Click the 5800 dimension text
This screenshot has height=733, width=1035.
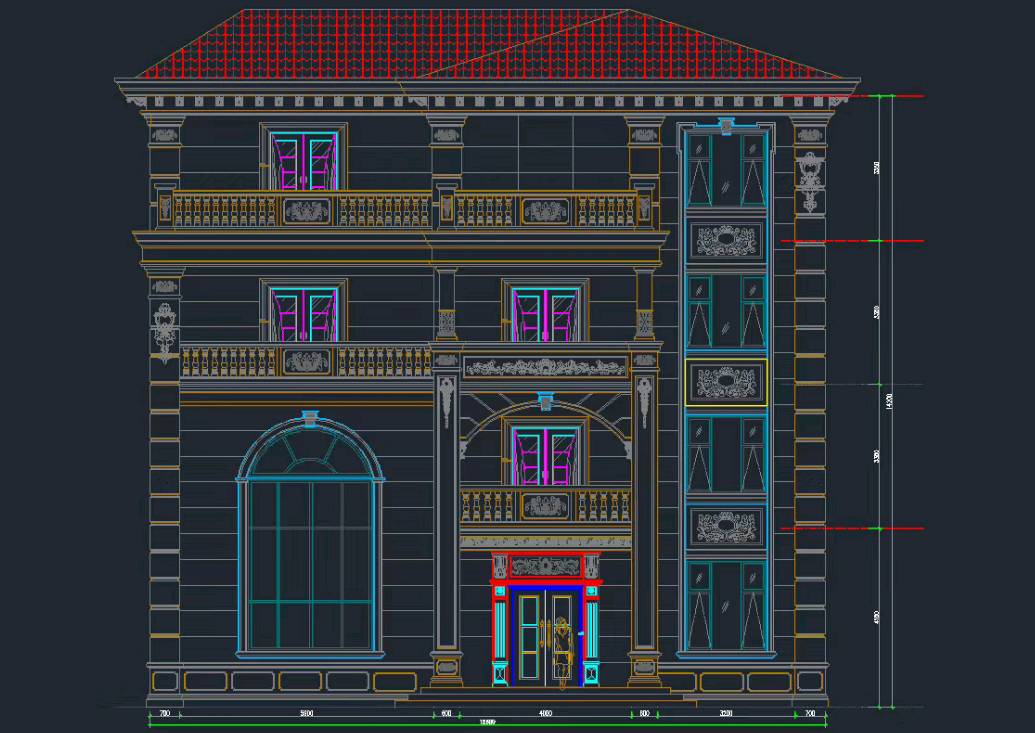307,713
